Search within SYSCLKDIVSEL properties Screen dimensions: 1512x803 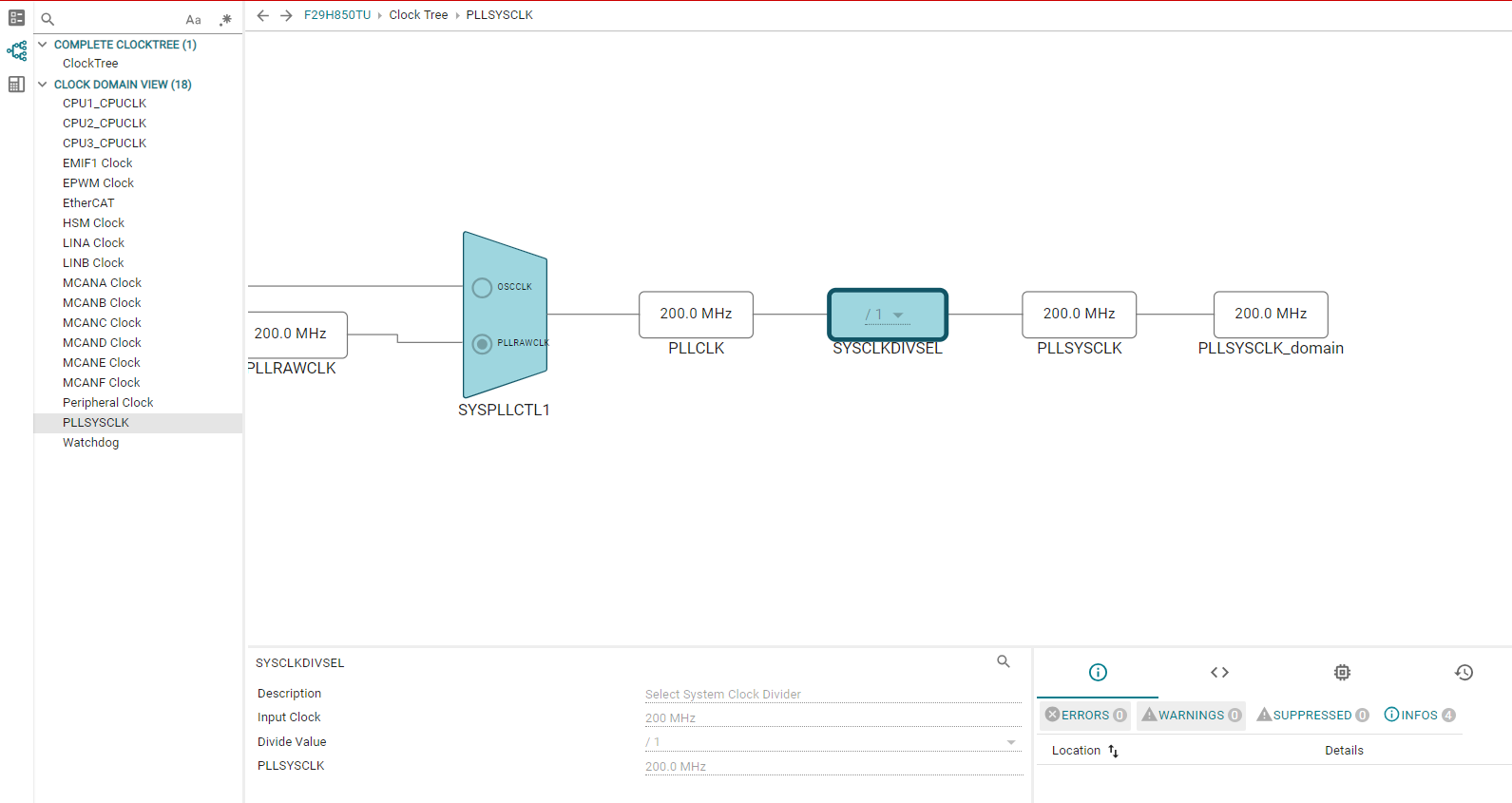point(1004,661)
